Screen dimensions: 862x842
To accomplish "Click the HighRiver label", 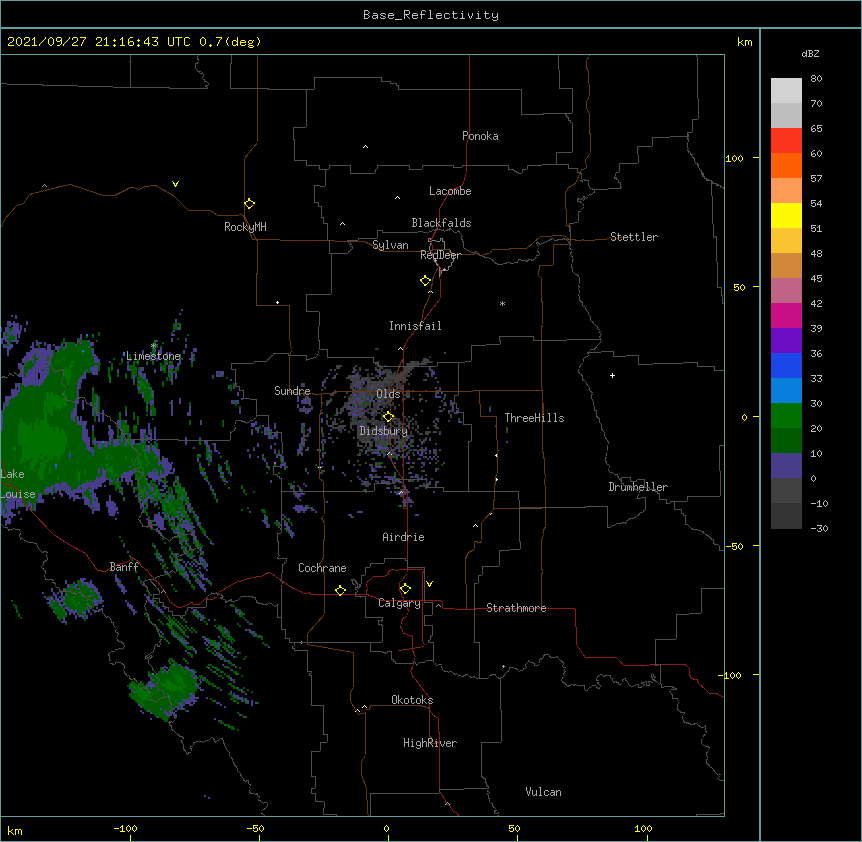I will pos(430,743).
